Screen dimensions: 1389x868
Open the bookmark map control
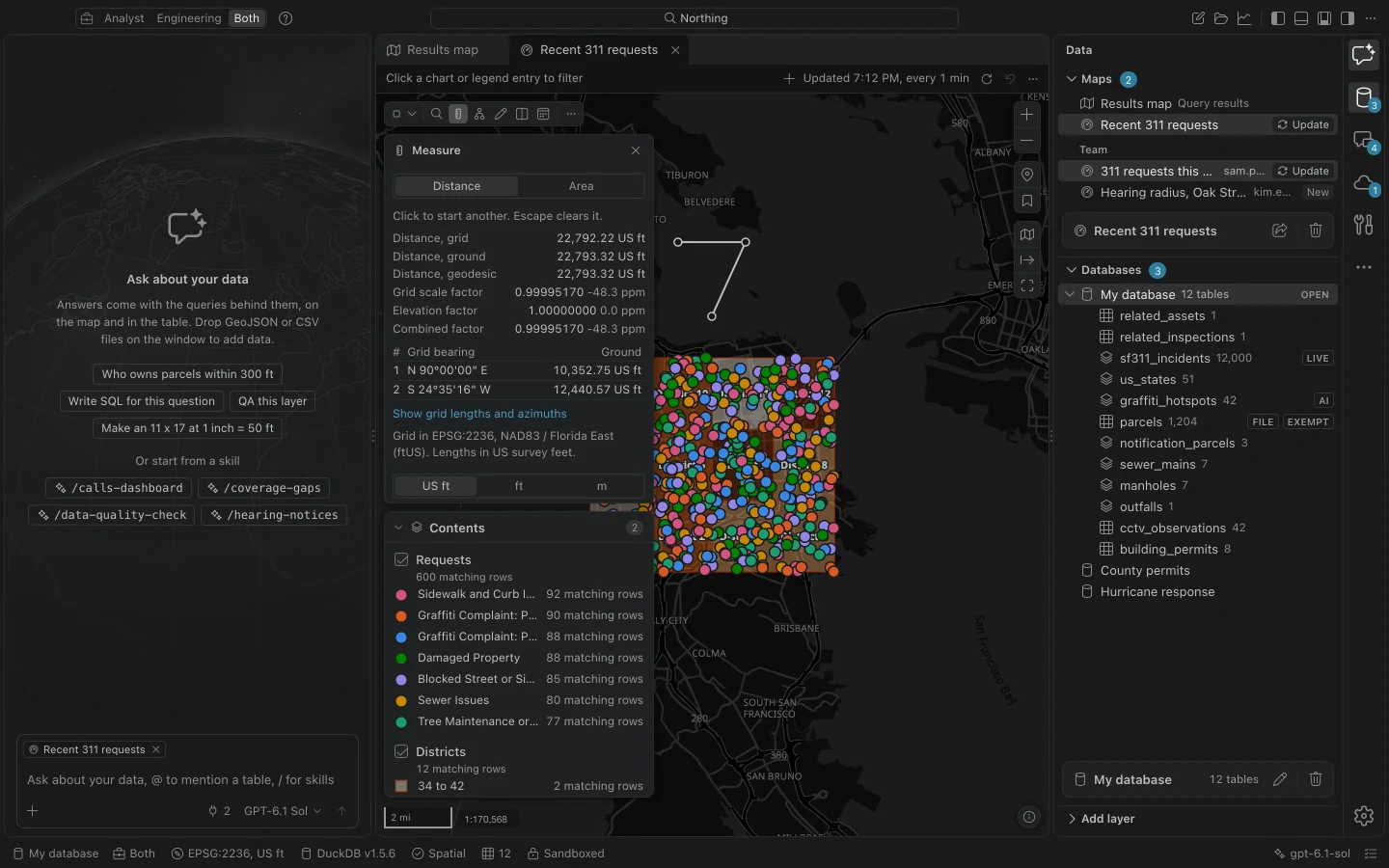point(1027,202)
